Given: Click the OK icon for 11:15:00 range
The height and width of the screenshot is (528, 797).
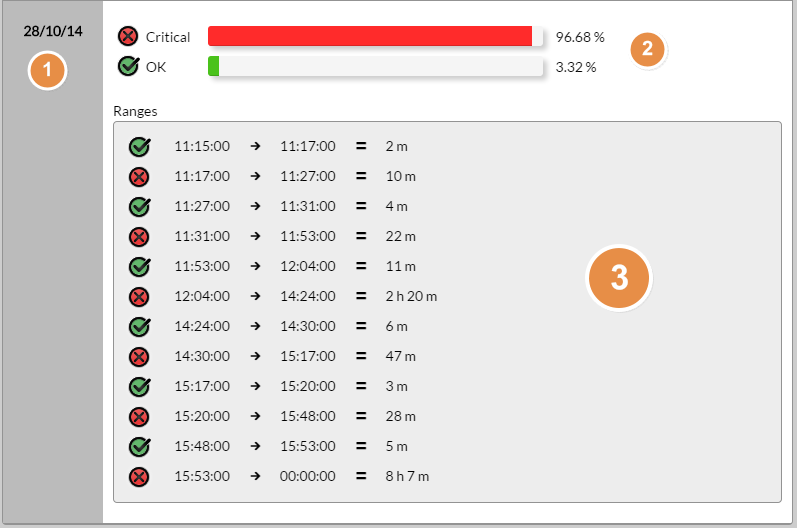Looking at the screenshot, I should click(x=139, y=147).
